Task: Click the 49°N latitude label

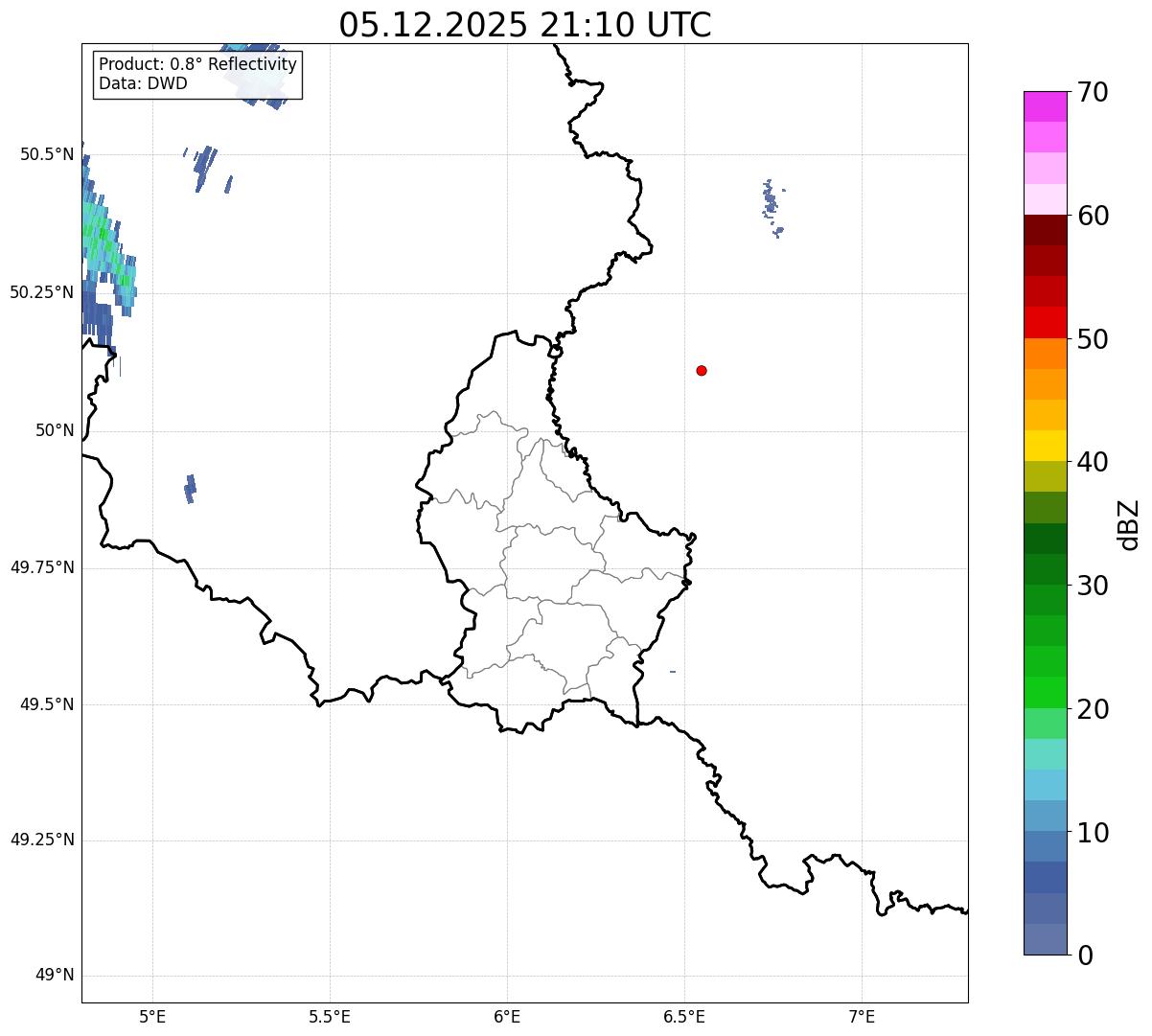Action: point(55,976)
